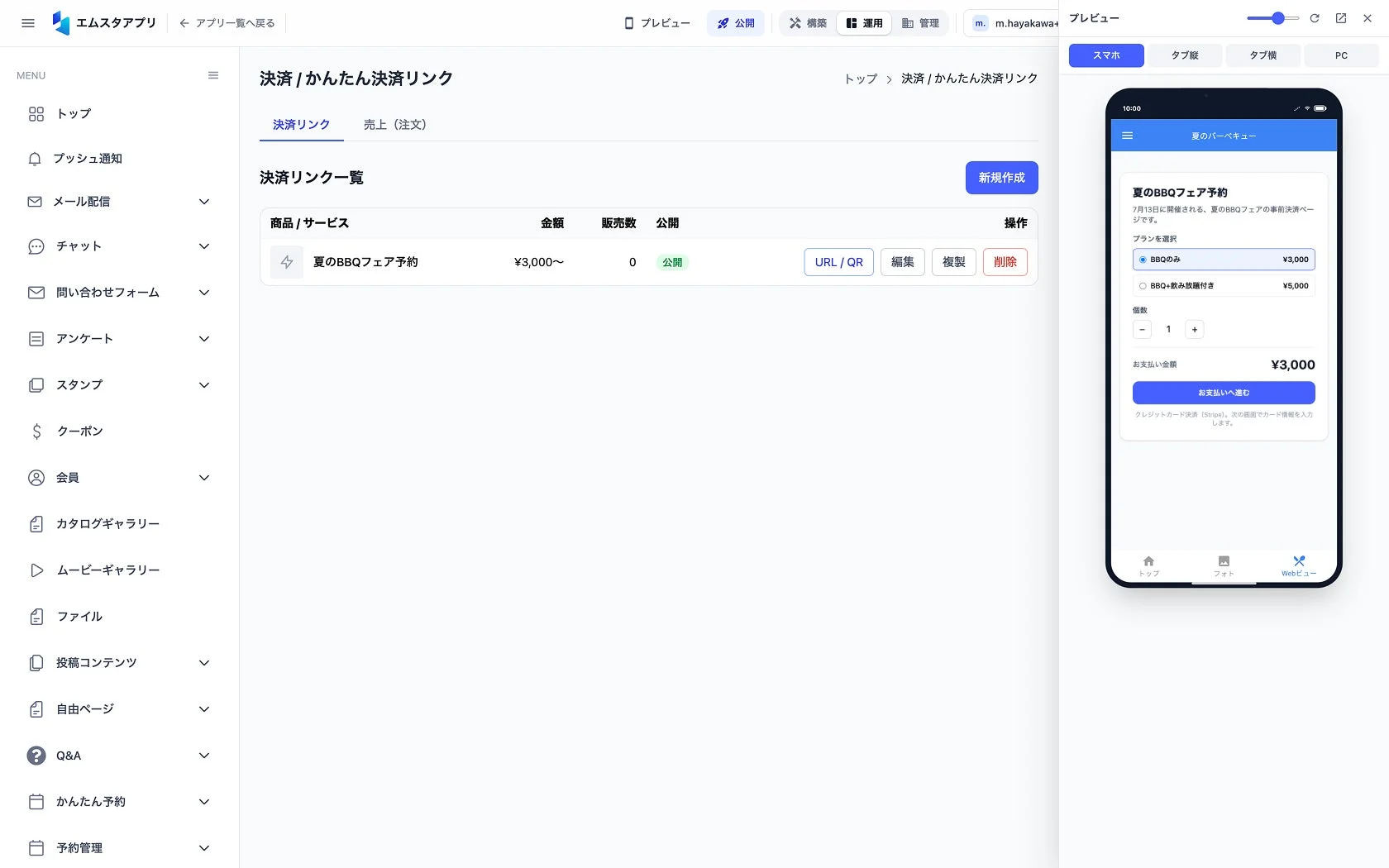Click the カタログギャラリー document icon

(x=36, y=524)
